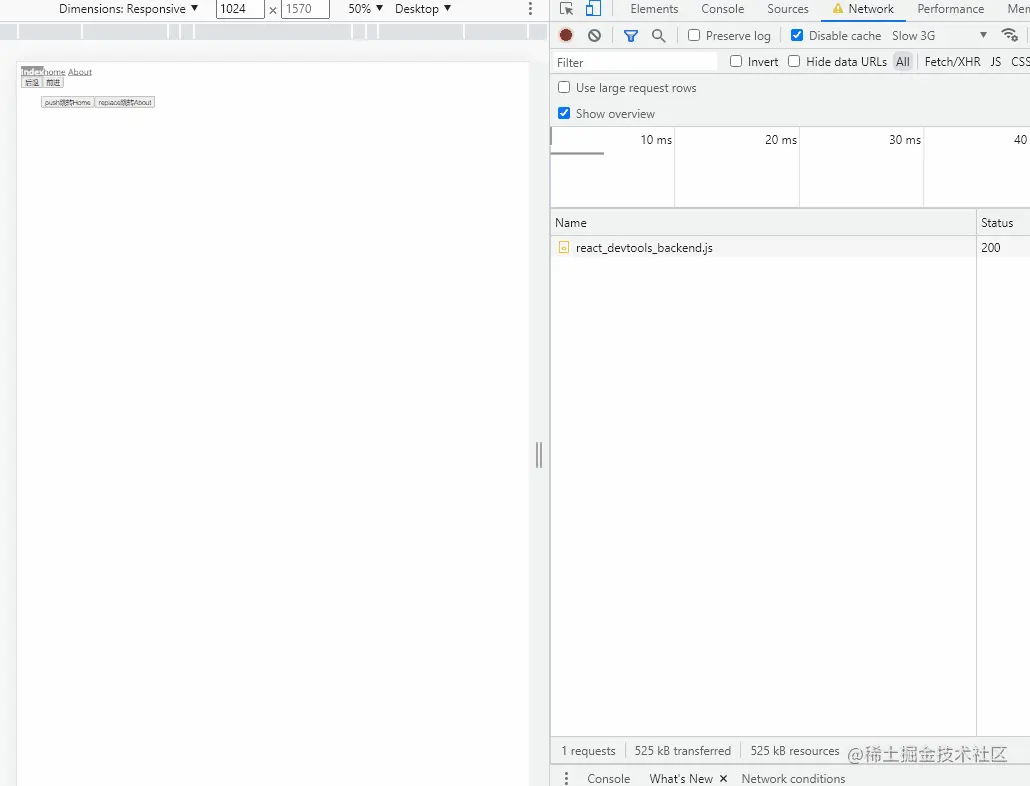Uncheck the Show overview checkbox

pyautogui.click(x=564, y=113)
